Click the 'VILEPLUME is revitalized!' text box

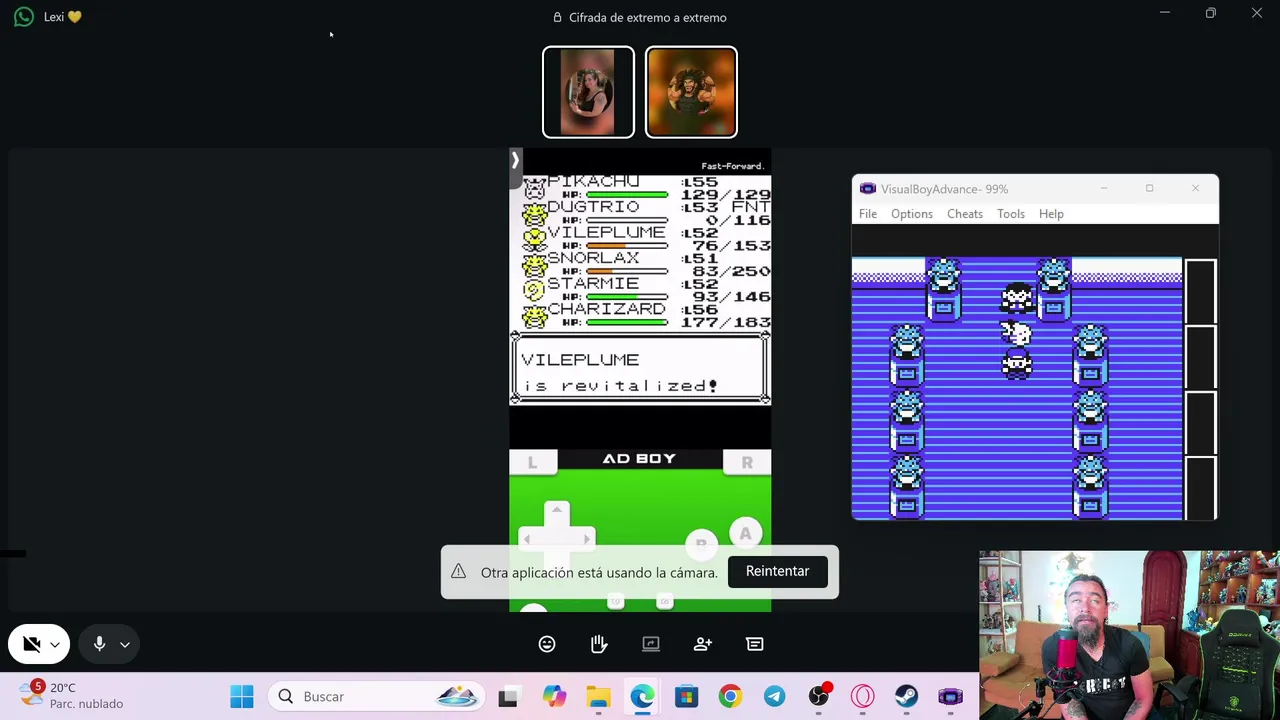click(640, 371)
